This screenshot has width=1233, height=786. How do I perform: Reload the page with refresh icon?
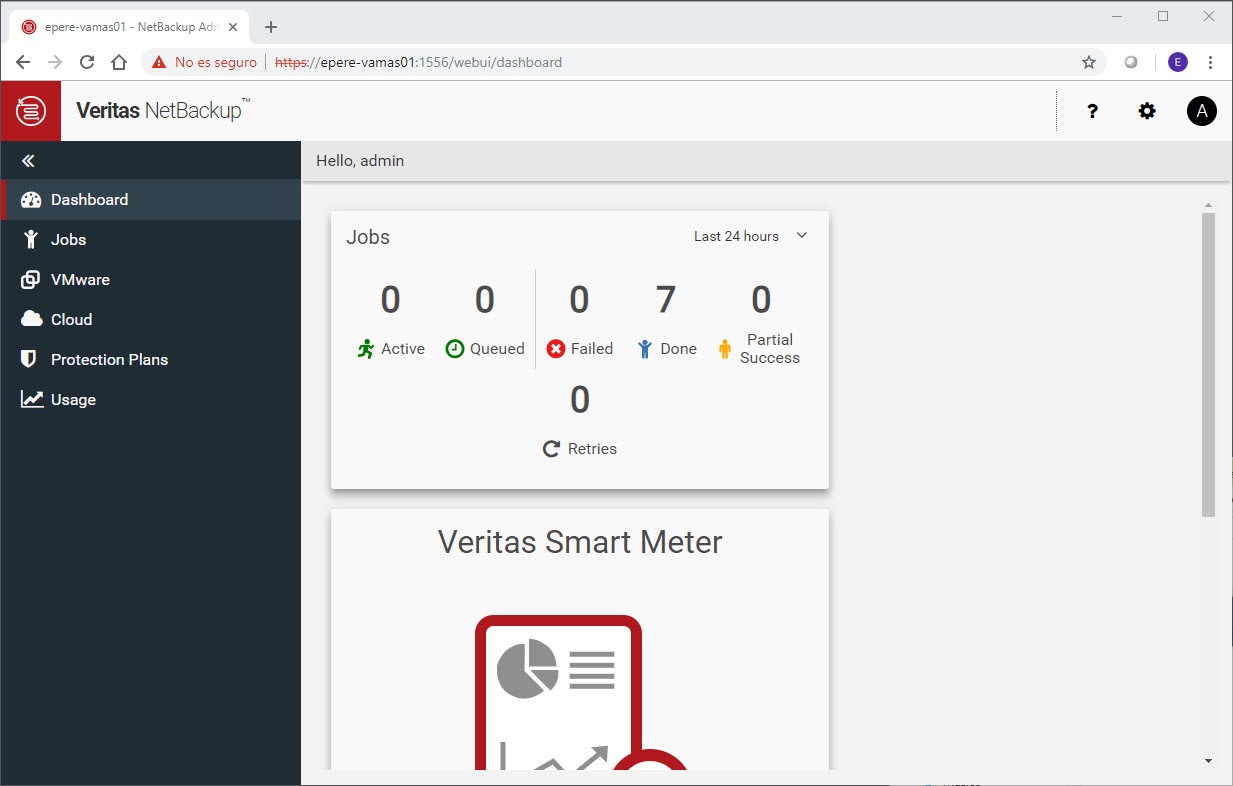coord(87,62)
